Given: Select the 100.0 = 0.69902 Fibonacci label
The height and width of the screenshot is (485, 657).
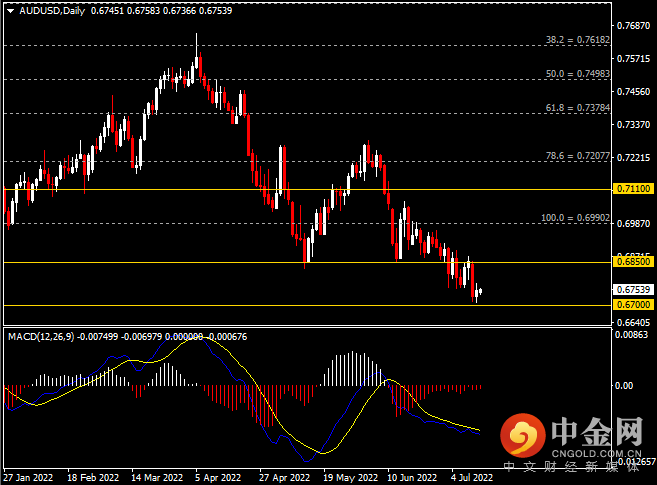Looking at the screenshot, I should (x=575, y=218).
